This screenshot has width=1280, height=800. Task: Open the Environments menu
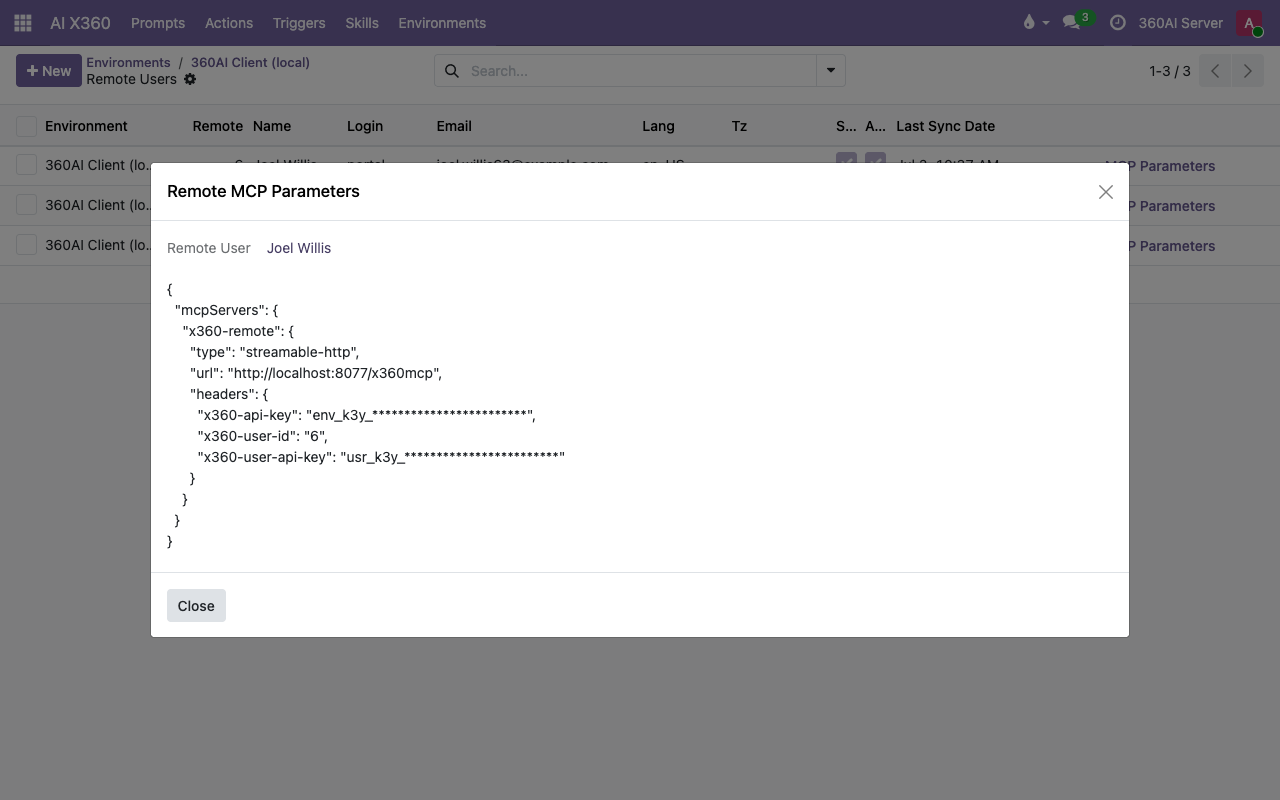442,22
